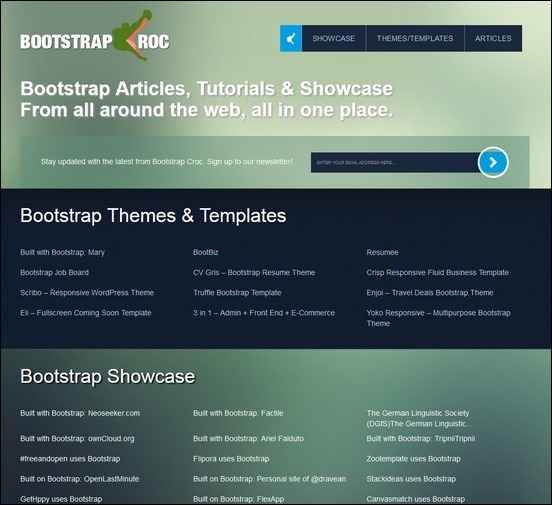Open the 'Bootstrap Job Board' link
The width and height of the screenshot is (552, 505).
54,273
